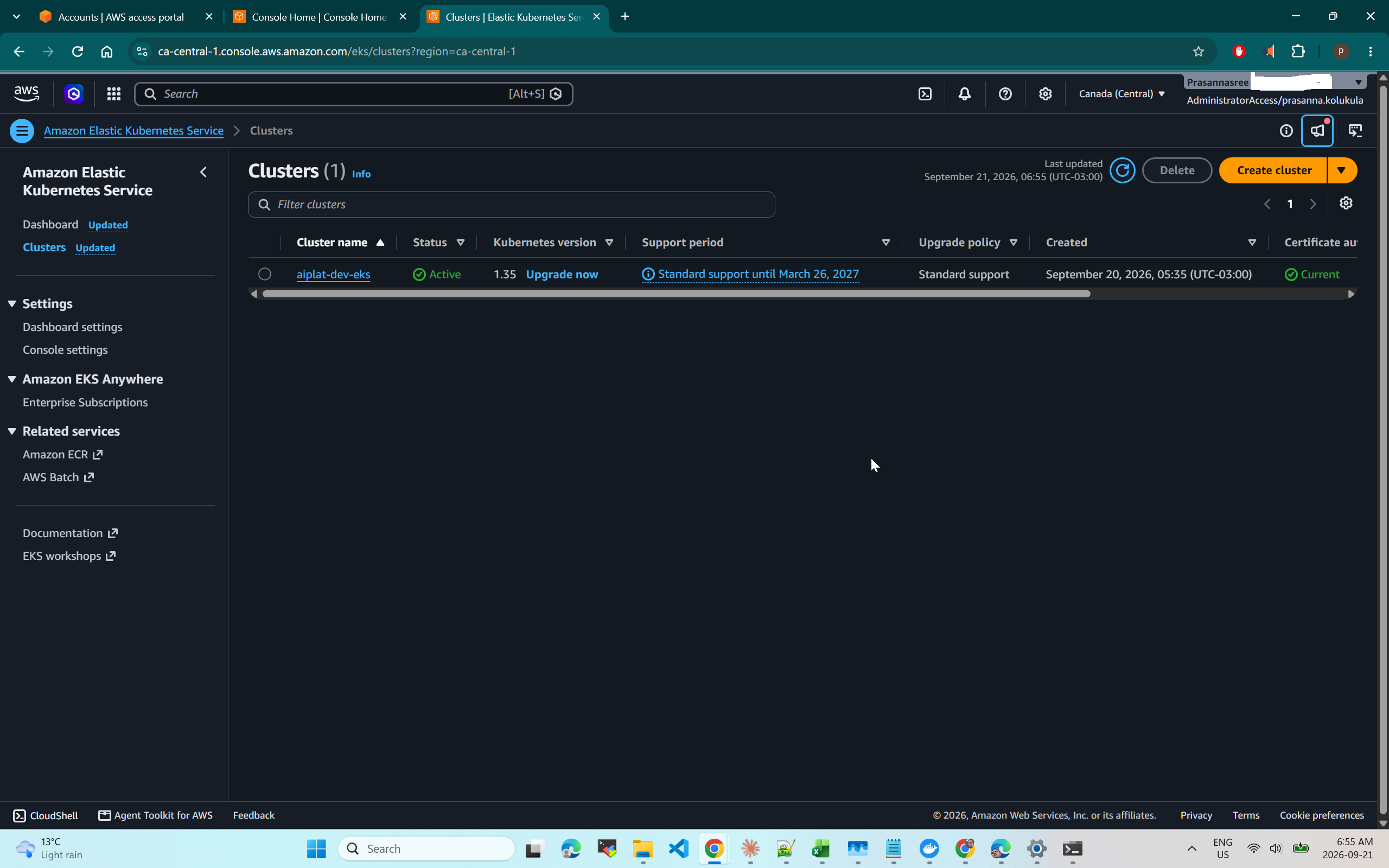The height and width of the screenshot is (868, 1389).
Task: Select the aiplat-dev-eks cluster radio button
Action: coord(265,275)
